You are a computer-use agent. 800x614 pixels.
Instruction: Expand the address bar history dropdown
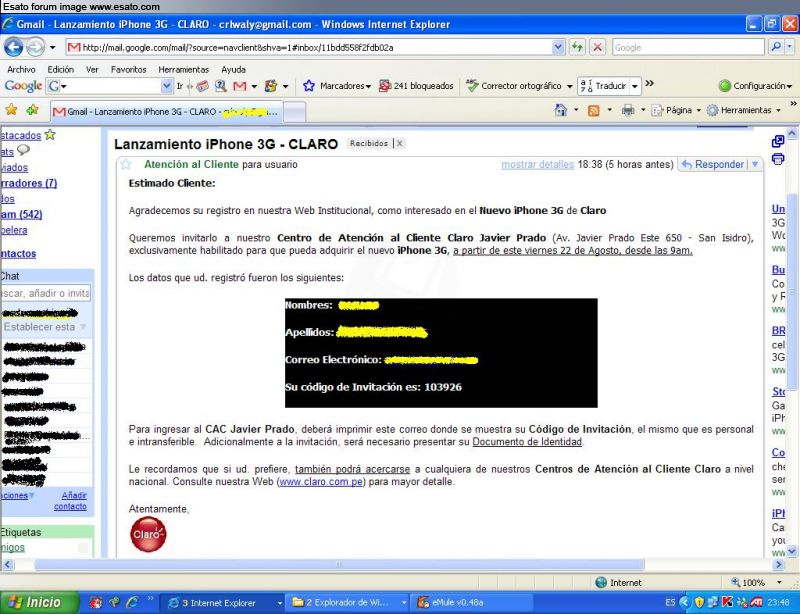558,47
